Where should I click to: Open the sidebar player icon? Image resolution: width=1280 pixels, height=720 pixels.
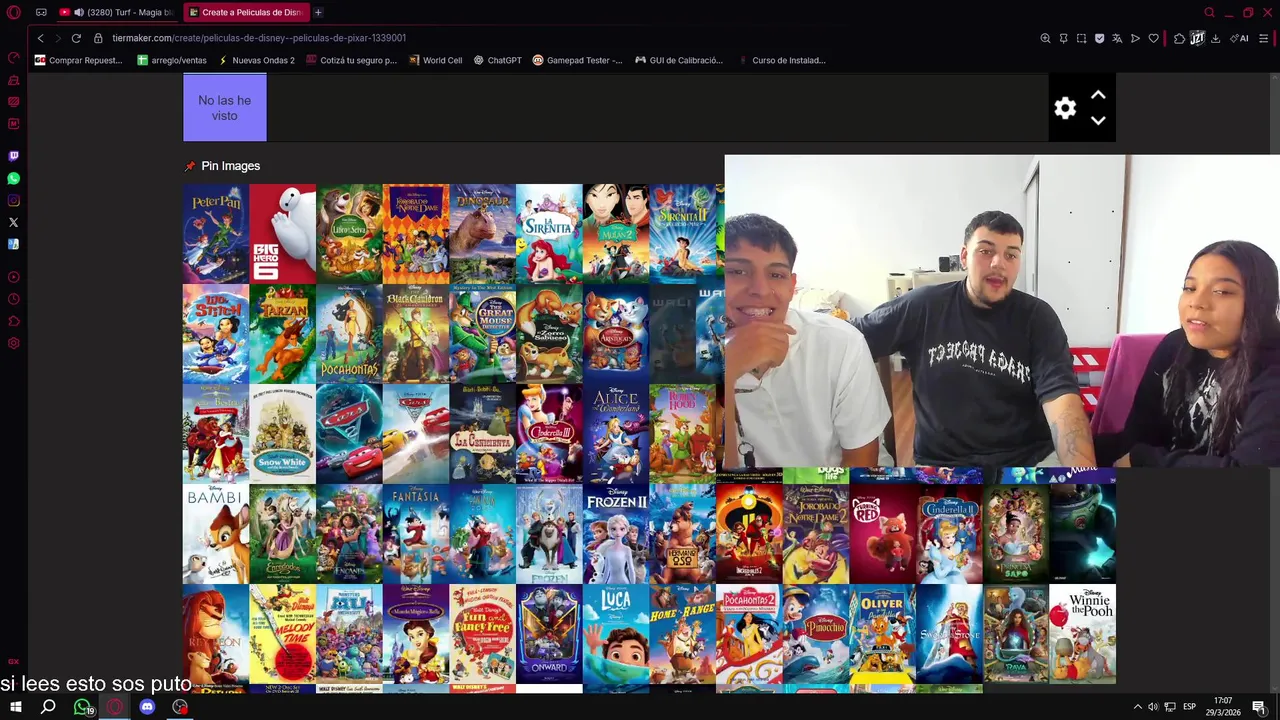pyautogui.click(x=13, y=277)
